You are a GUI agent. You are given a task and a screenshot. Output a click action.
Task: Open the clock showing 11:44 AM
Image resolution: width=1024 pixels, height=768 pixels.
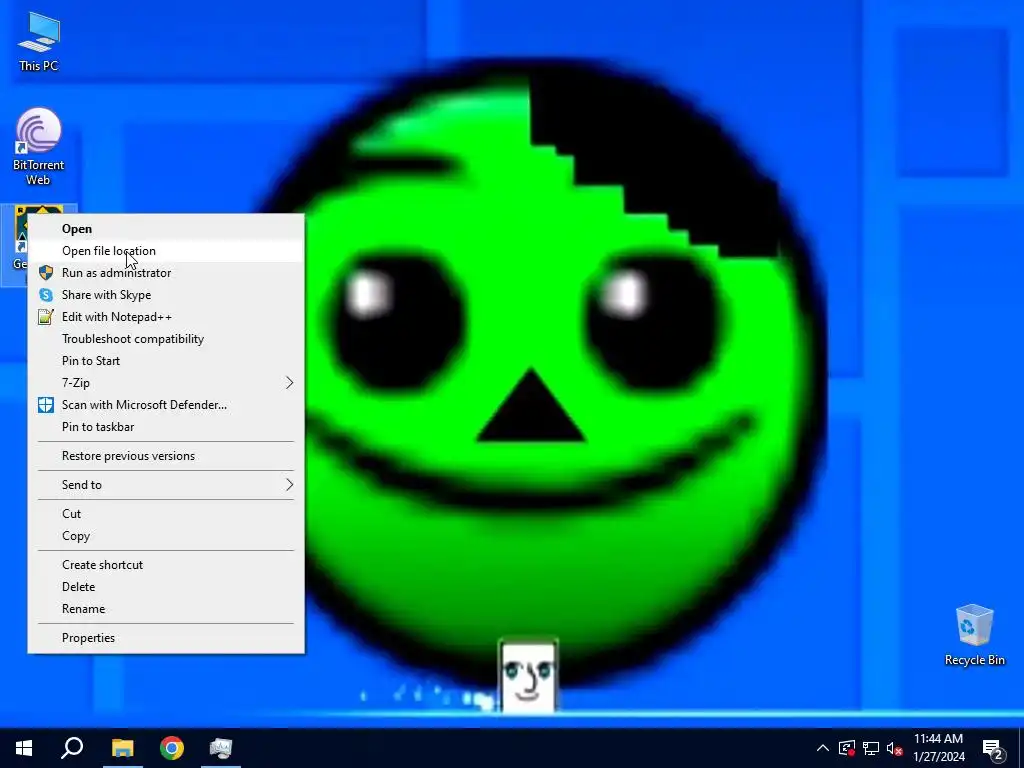click(938, 748)
